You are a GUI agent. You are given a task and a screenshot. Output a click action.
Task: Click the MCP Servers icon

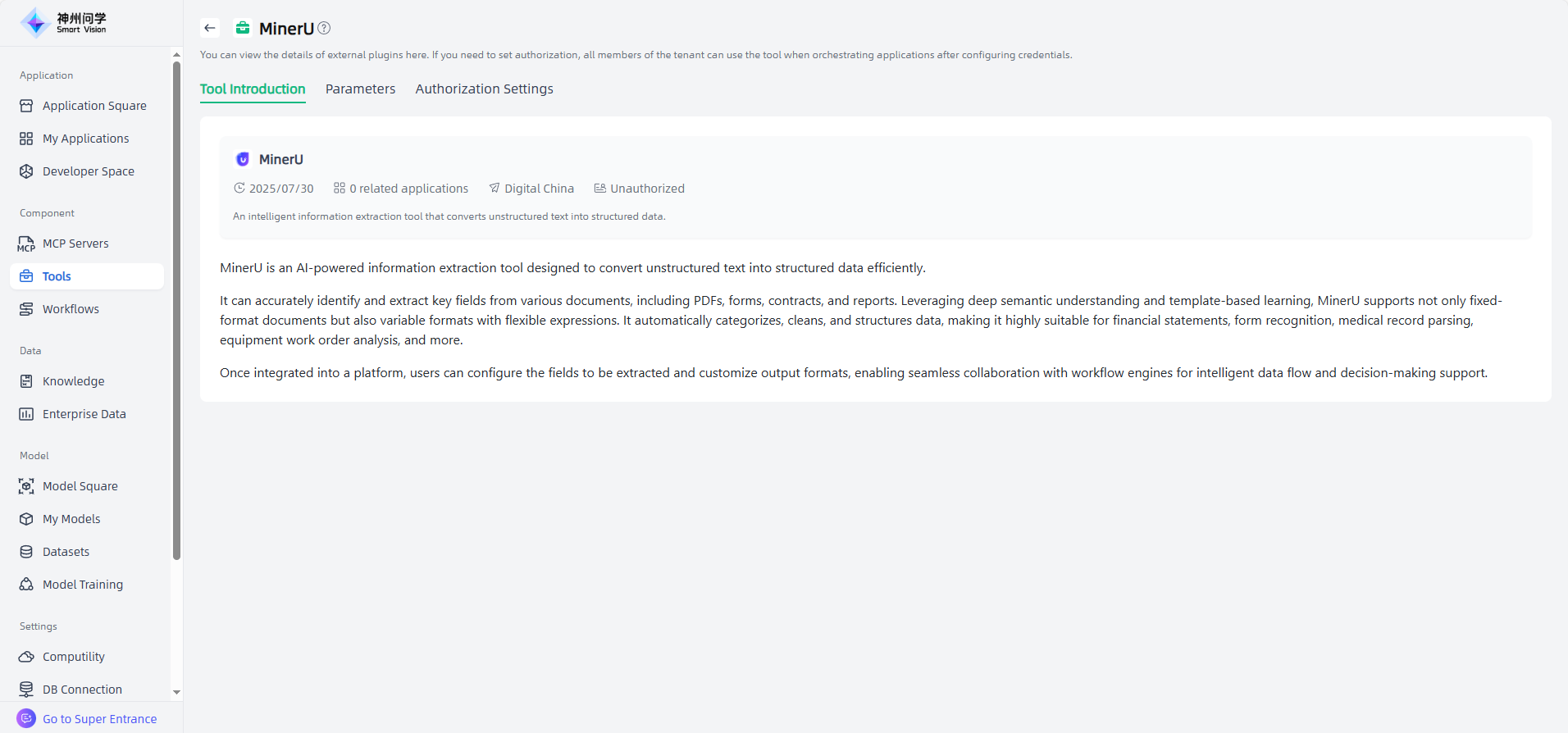26,244
